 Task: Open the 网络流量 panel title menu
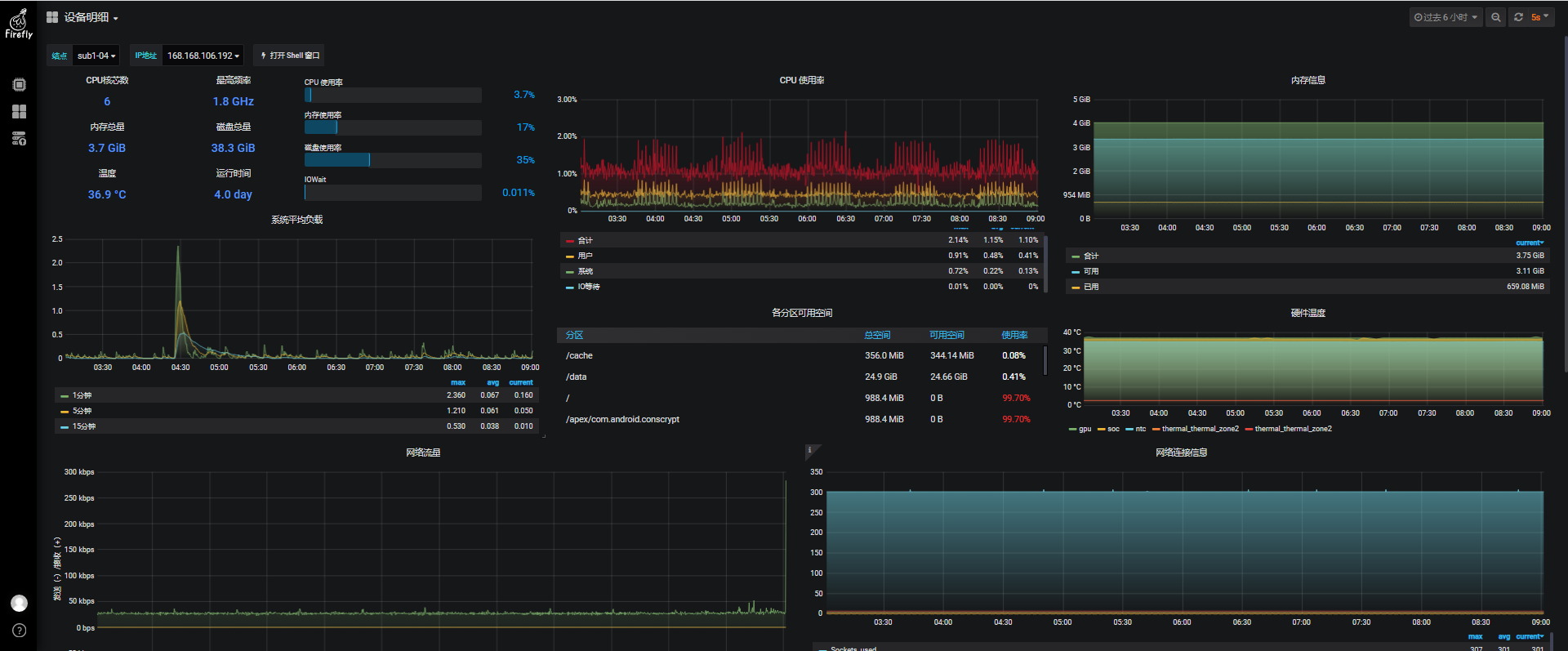pyautogui.click(x=423, y=453)
